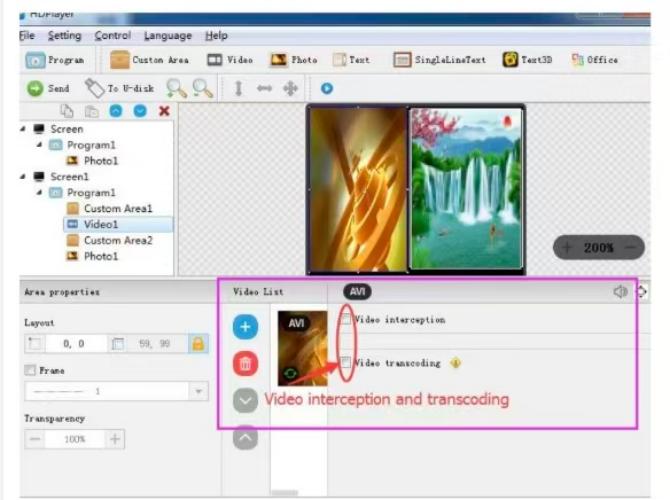Image resolution: width=670 pixels, height=500 pixels.
Task: Toggle the Frame checkbox
Action: 30,370
